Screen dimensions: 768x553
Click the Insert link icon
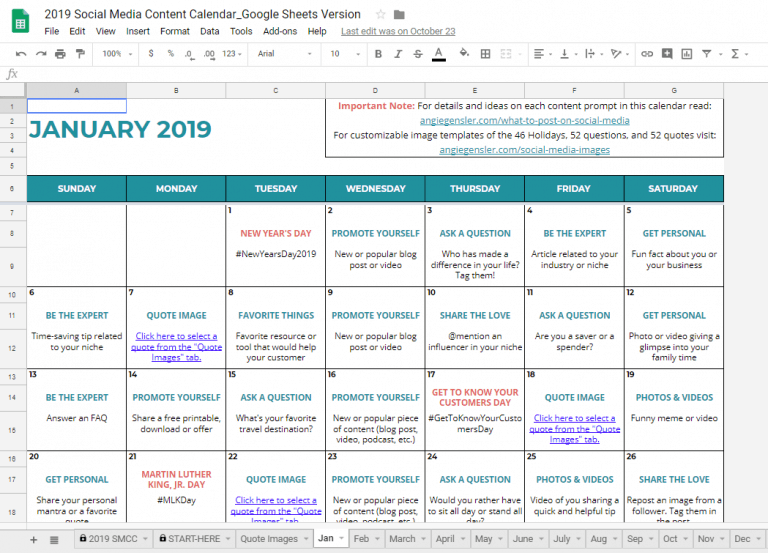[x=647, y=54]
